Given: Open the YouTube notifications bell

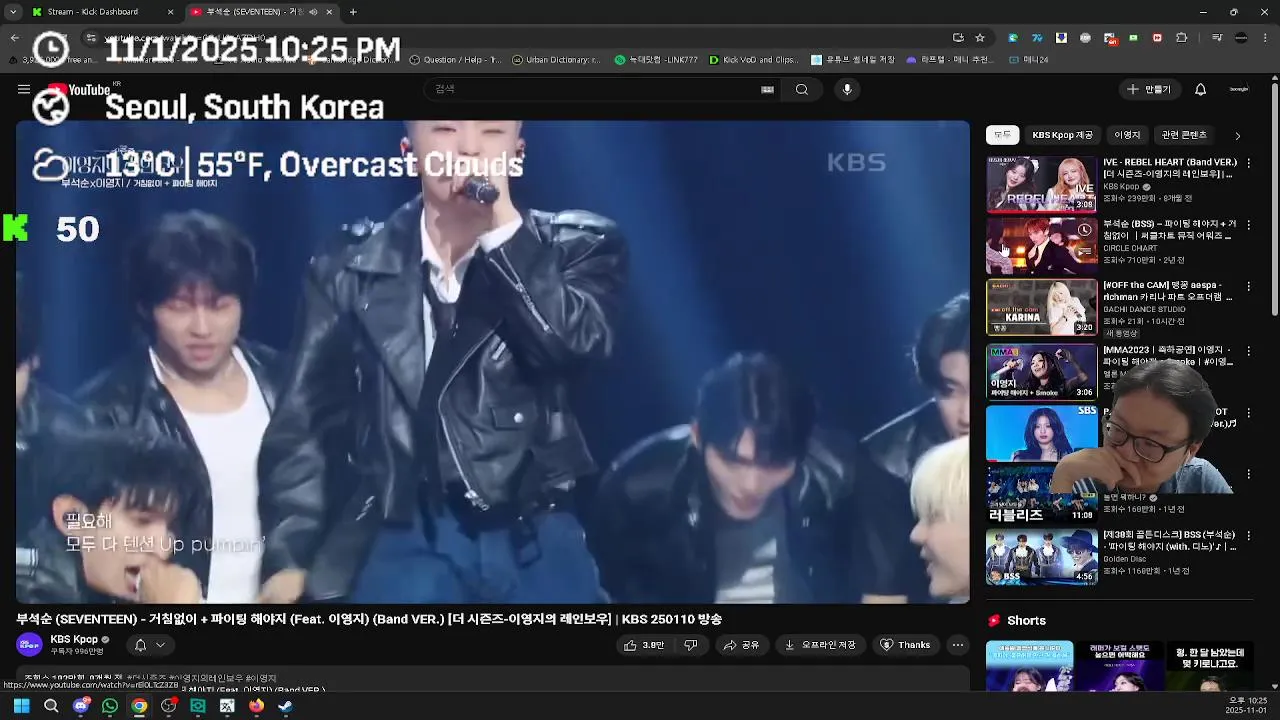Looking at the screenshot, I should (x=1200, y=89).
